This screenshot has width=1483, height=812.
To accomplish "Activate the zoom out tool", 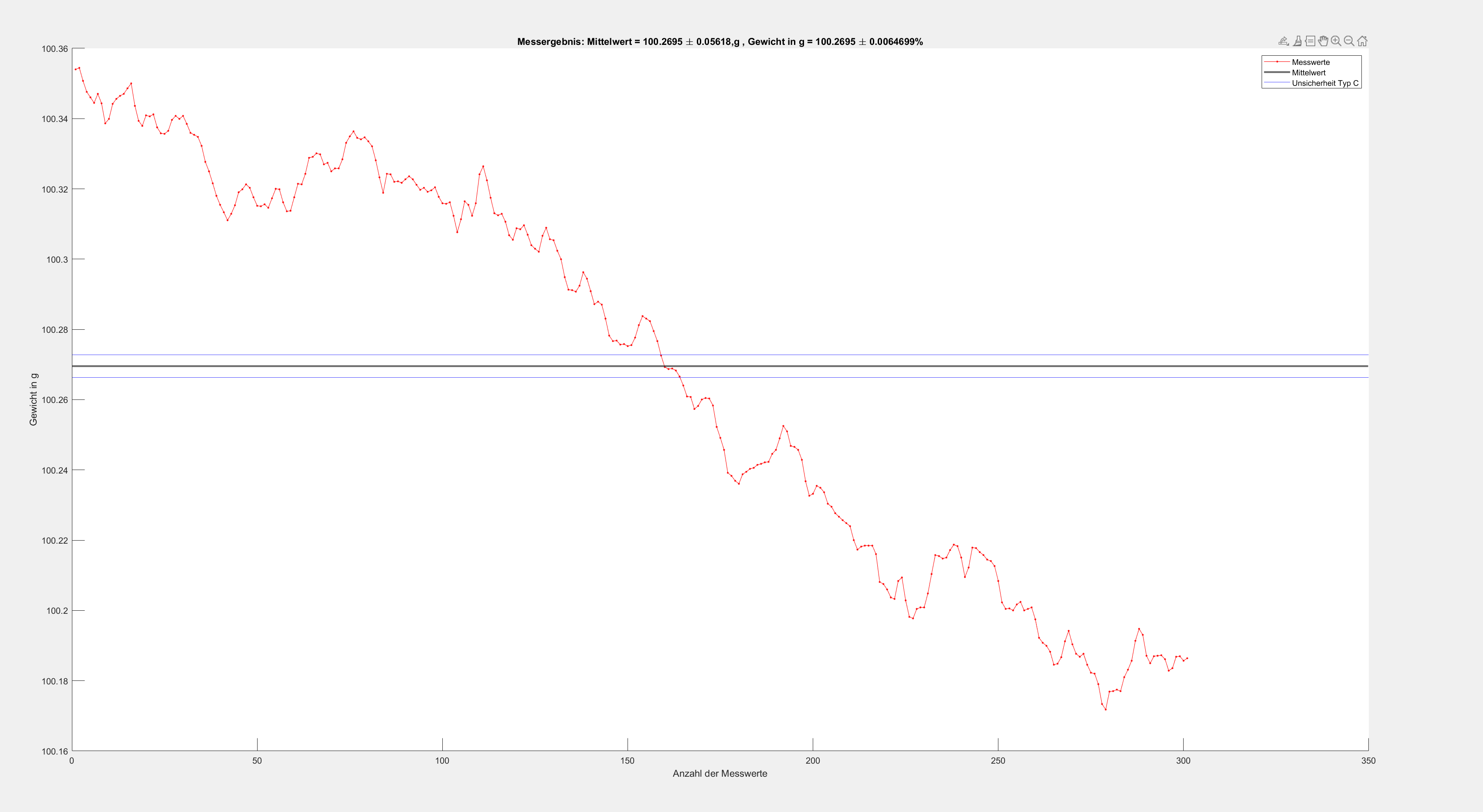I will [1349, 41].
